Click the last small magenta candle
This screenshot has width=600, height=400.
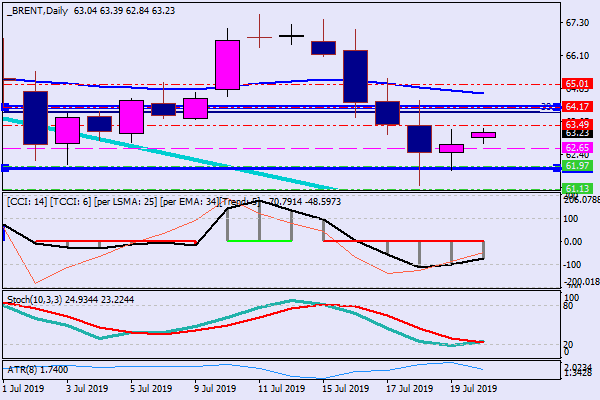pos(483,134)
